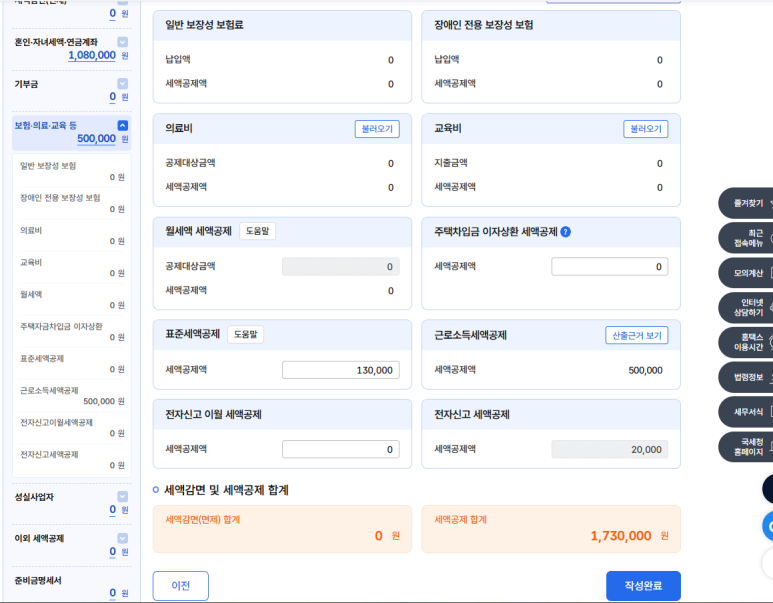The height and width of the screenshot is (603, 773).
Task: Click the 장애인 전용 보장성 보험 card header
Action: (551, 25)
